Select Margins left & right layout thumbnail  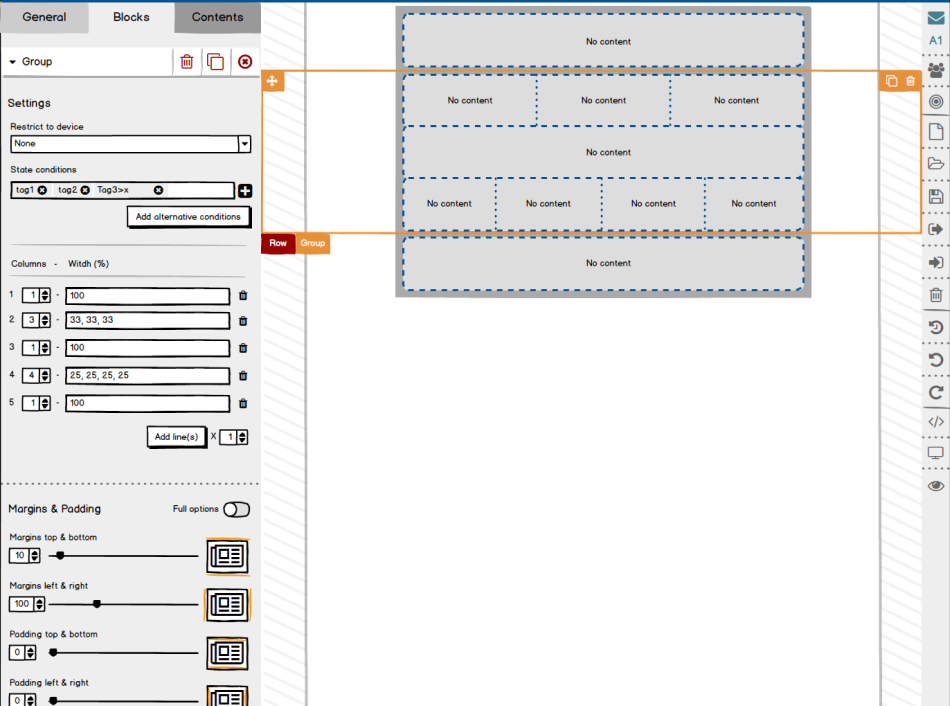coord(227,605)
